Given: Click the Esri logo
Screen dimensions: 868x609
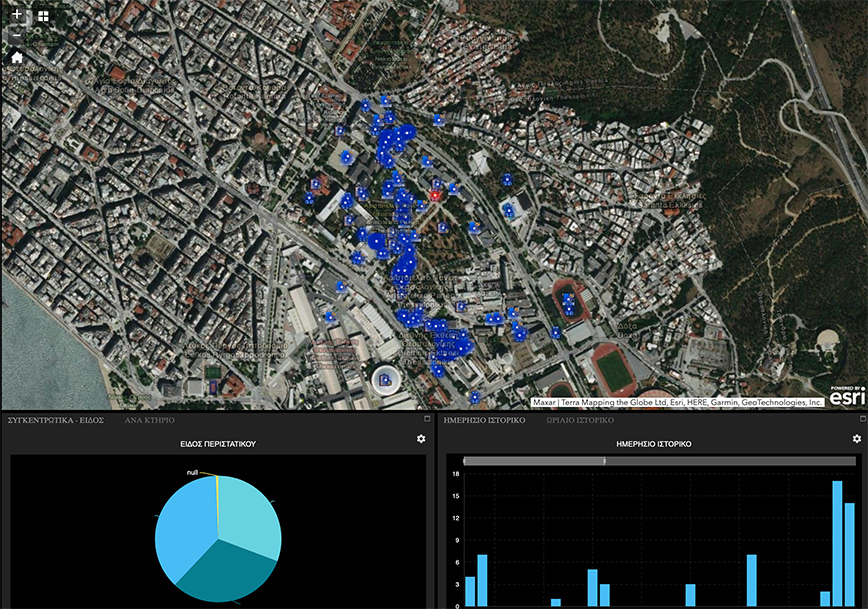Looking at the screenshot, I should click(x=846, y=394).
